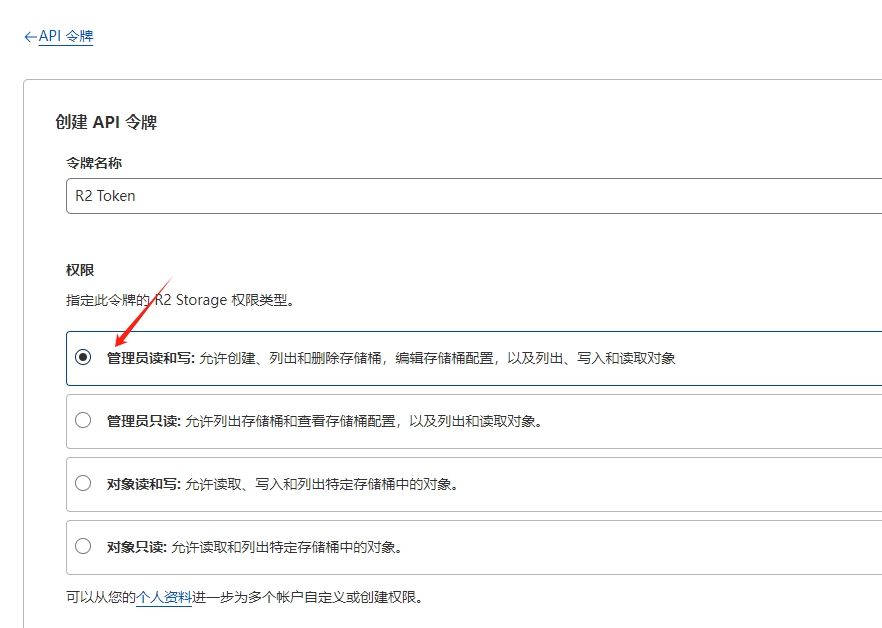This screenshot has height=628, width=882.
Task: Click the bold 管理员读和写 option label
Action: tap(150, 358)
